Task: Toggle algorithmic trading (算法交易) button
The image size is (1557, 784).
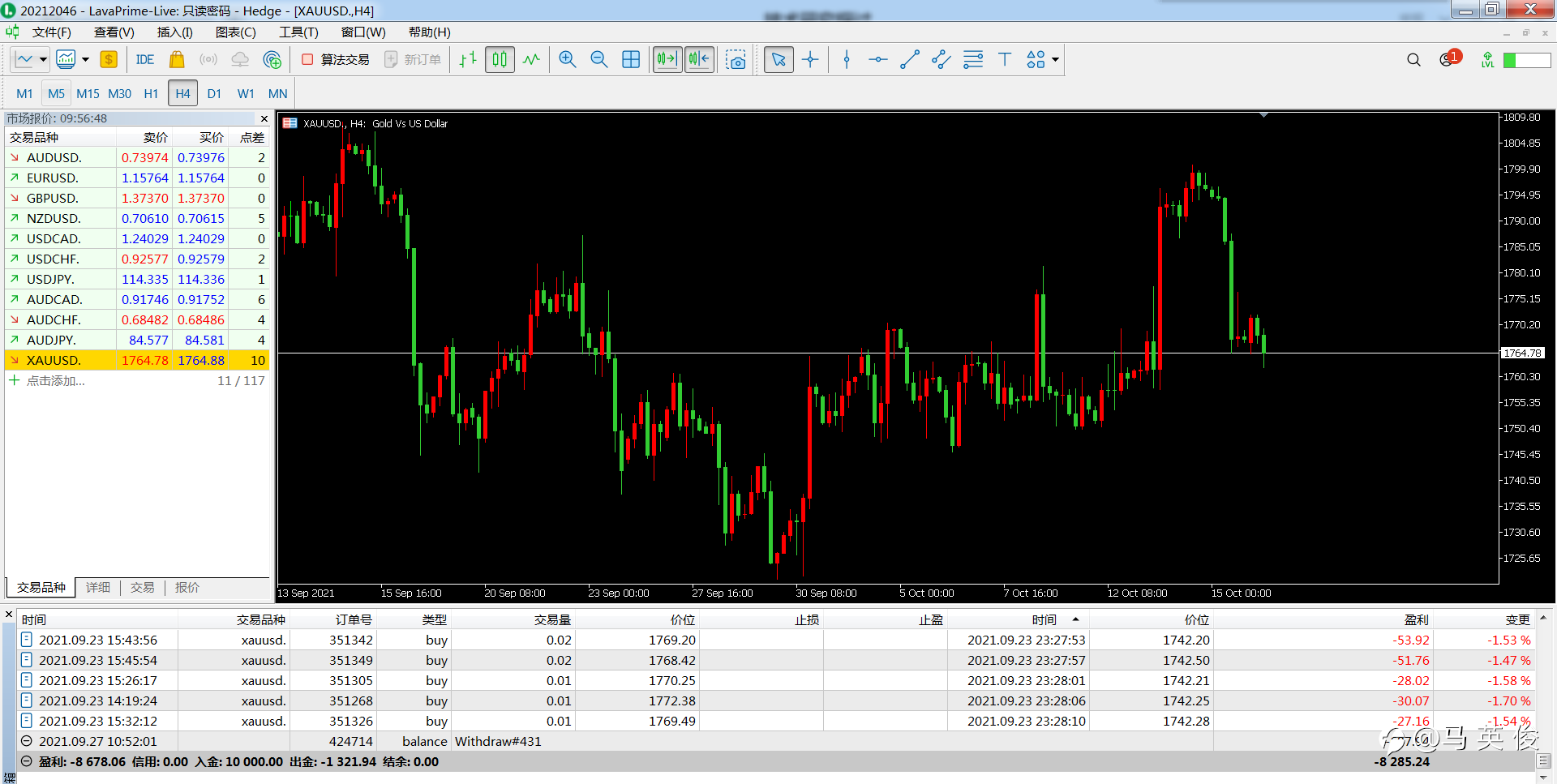Action: tap(335, 60)
